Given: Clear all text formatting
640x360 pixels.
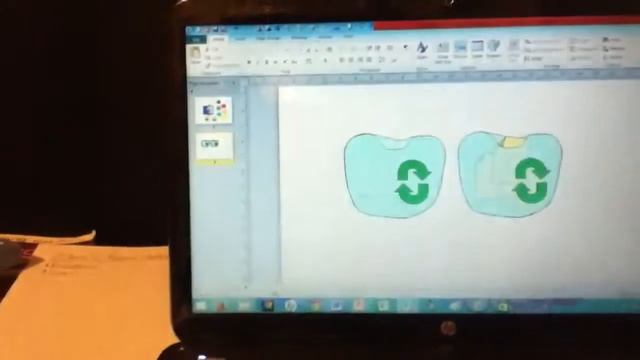Looking at the screenshot, I should pyautogui.click(x=329, y=49).
